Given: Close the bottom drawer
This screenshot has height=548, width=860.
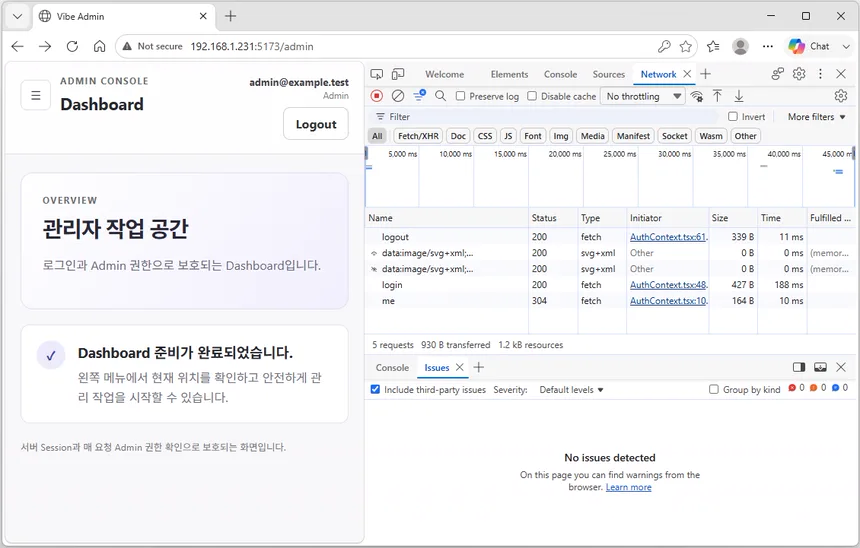Looking at the screenshot, I should pos(841,367).
